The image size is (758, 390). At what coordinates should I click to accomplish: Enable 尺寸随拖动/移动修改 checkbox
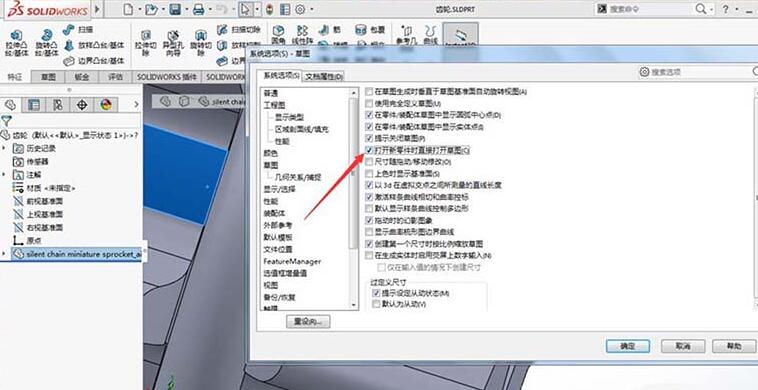point(369,162)
